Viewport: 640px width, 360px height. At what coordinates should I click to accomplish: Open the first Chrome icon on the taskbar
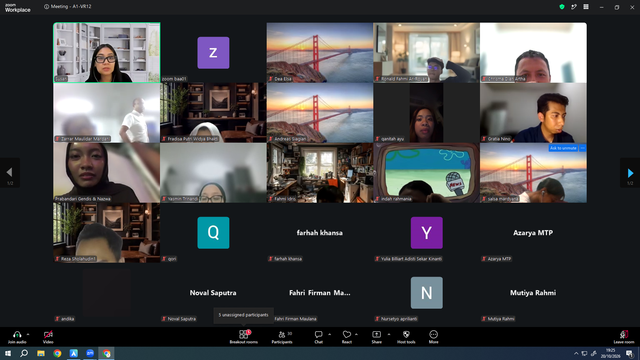coord(57,353)
